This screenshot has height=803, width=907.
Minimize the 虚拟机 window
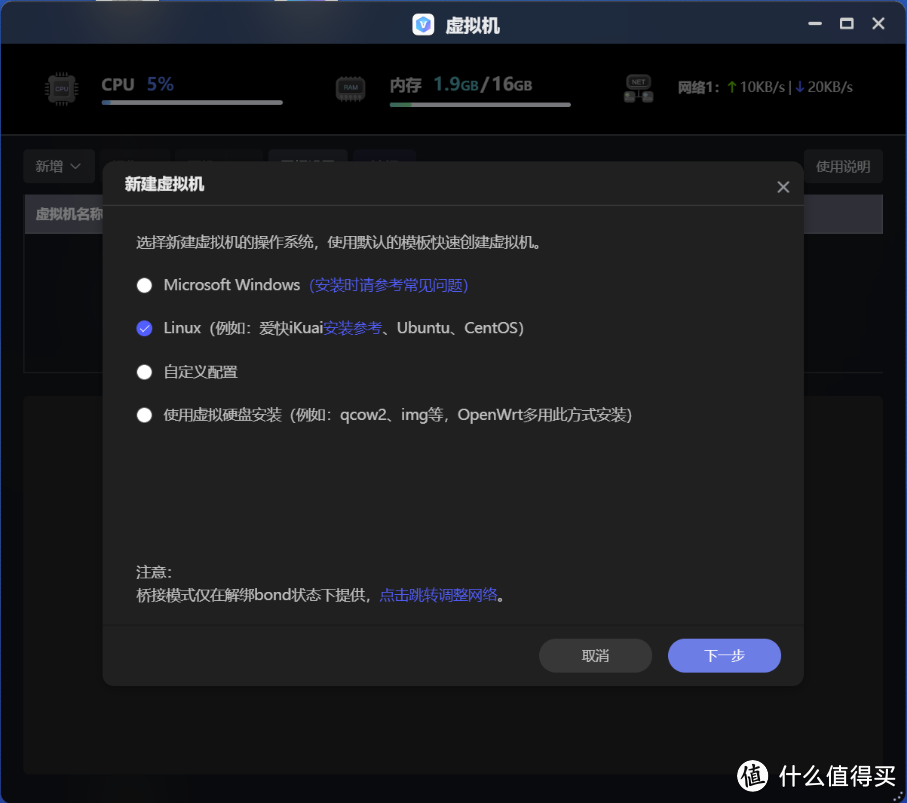click(x=815, y=24)
